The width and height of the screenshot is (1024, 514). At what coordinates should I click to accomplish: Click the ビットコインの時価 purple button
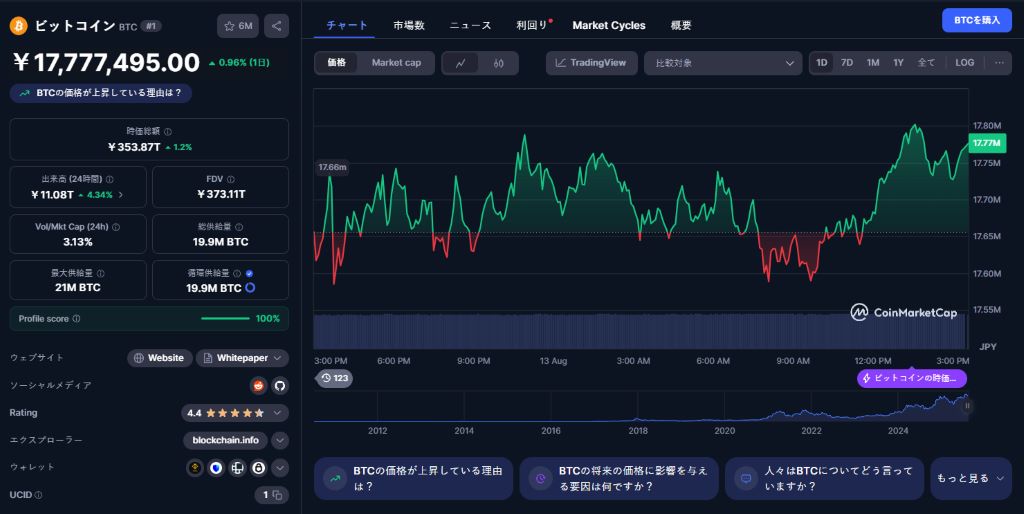(x=912, y=378)
